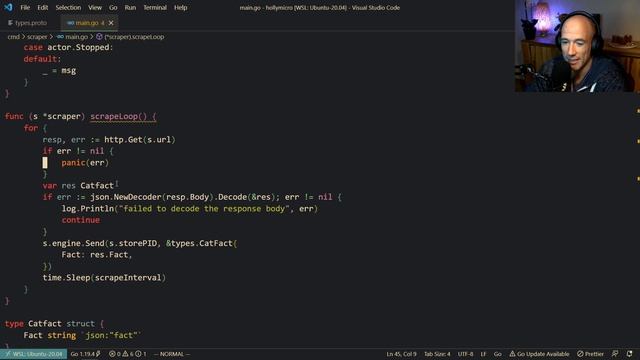Click the WSL: Ubuntu-20.04 remote indicator
The height and width of the screenshot is (360, 640).
tap(33, 354)
